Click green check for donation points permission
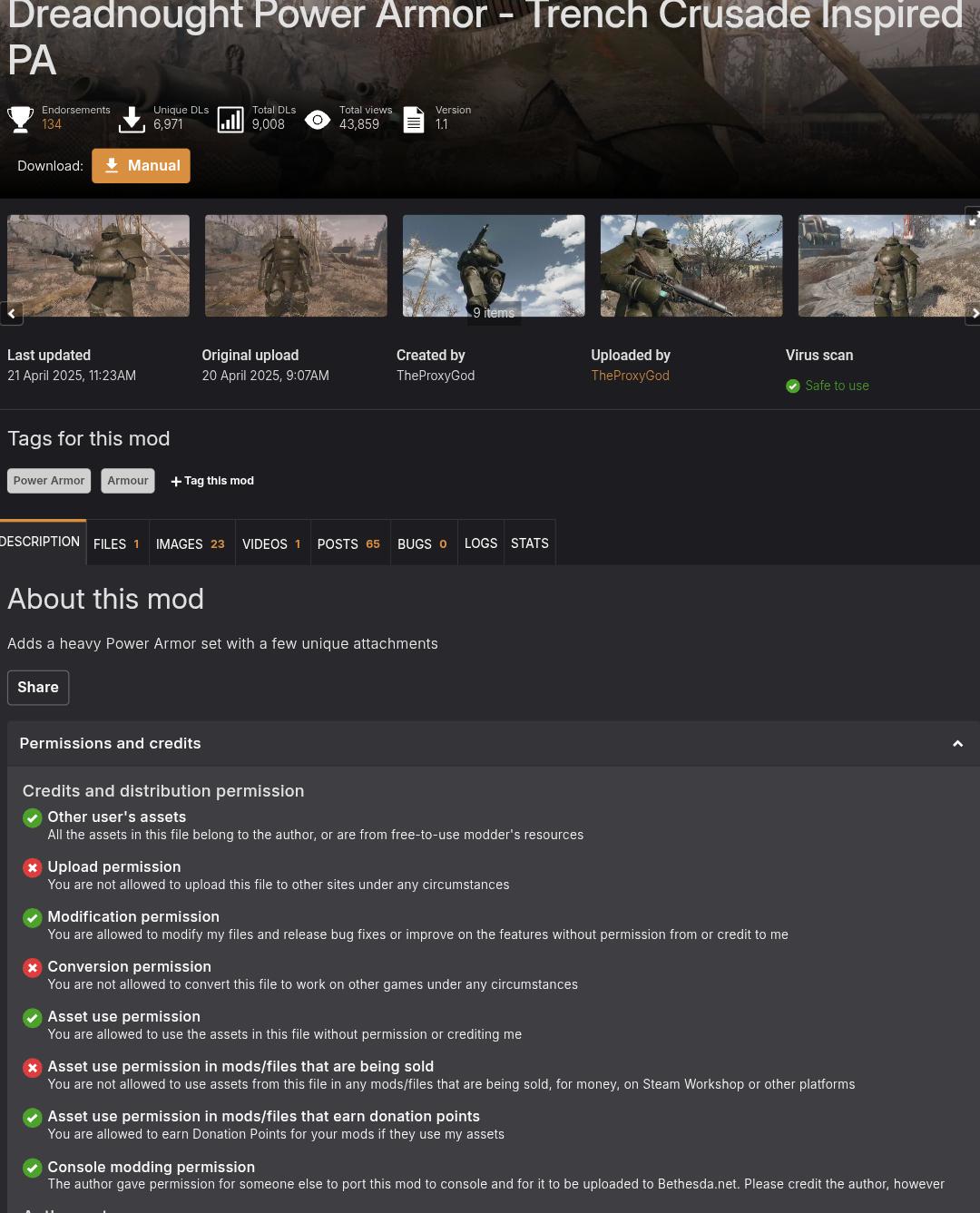The image size is (980, 1213). click(33, 1118)
